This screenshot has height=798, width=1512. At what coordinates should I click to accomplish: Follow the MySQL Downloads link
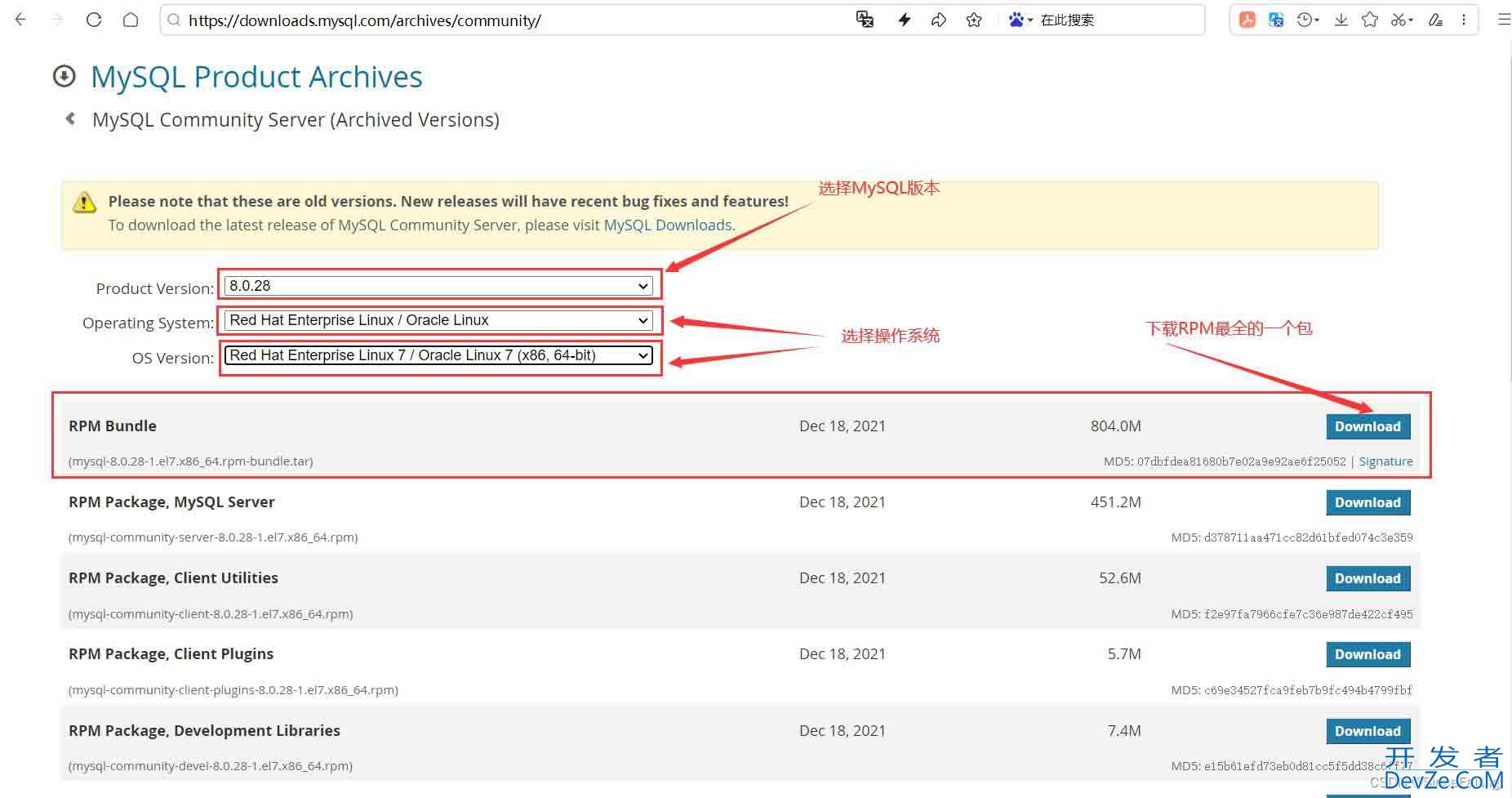(x=668, y=225)
